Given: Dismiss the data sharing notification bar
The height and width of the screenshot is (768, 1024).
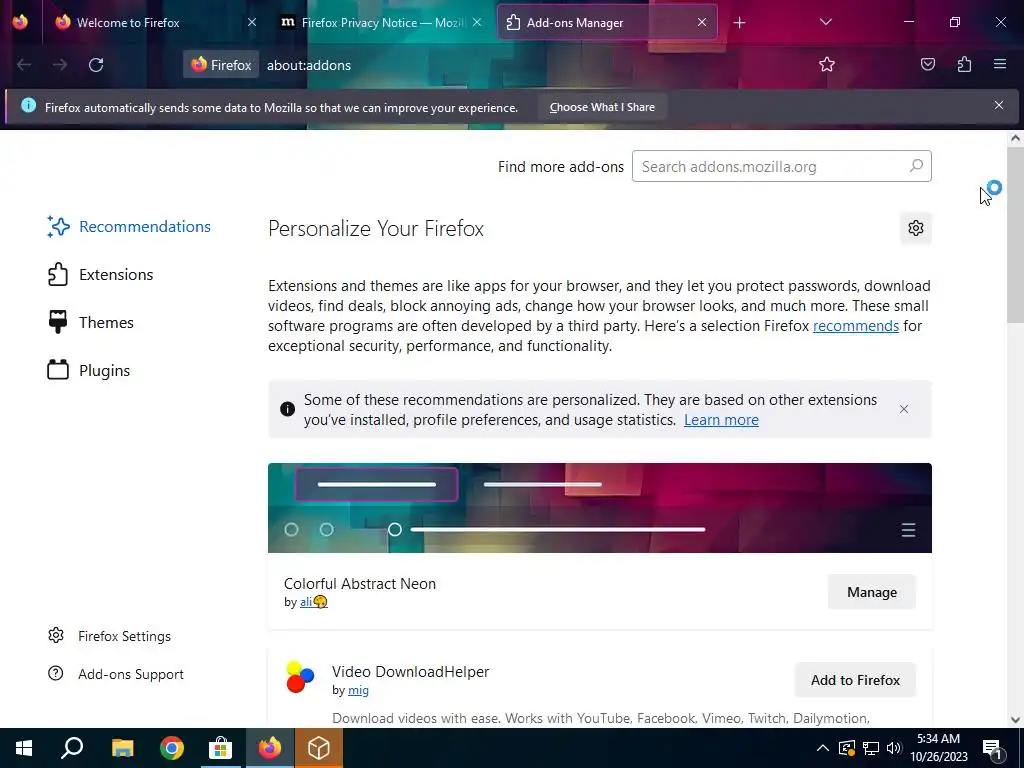Looking at the screenshot, I should [x=999, y=105].
